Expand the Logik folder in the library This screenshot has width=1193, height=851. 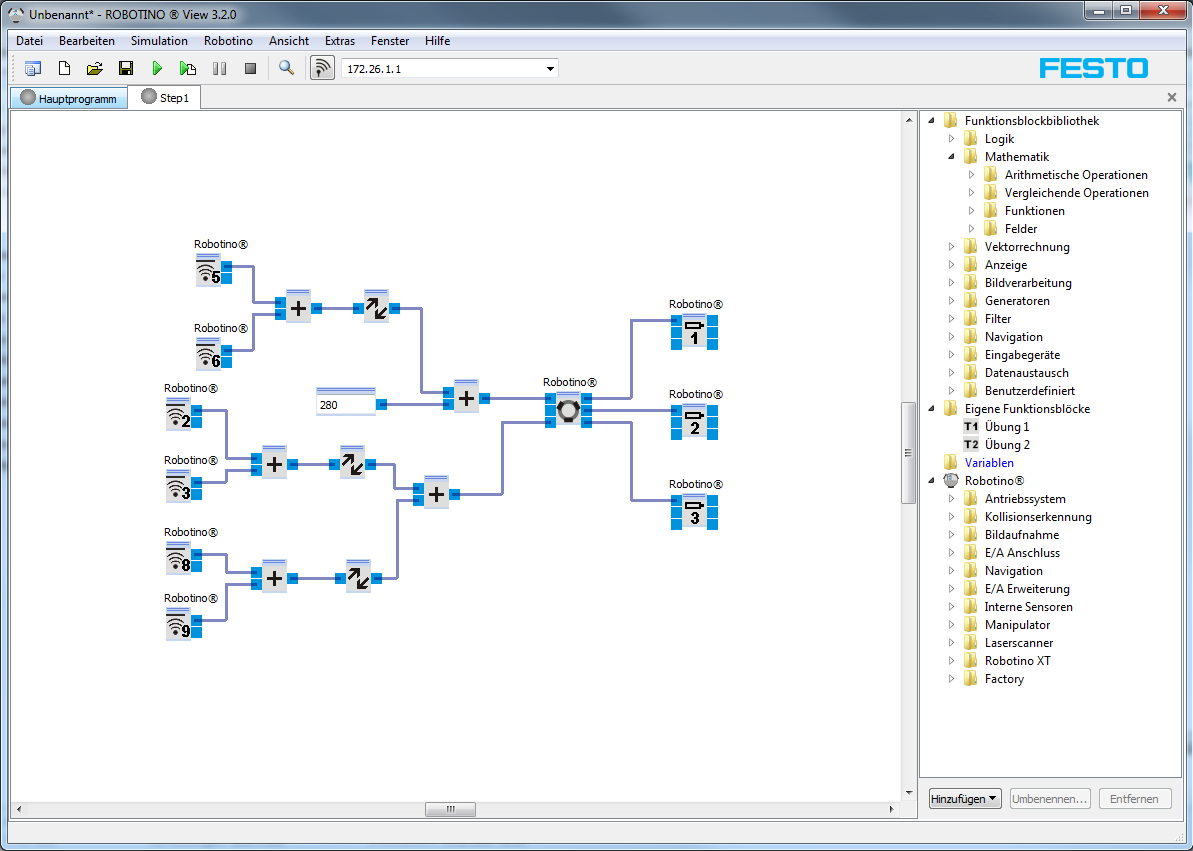point(951,139)
